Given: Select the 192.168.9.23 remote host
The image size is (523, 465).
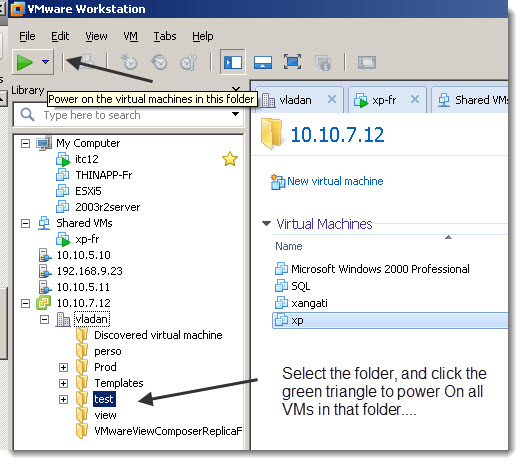Looking at the screenshot, I should pos(89,271).
